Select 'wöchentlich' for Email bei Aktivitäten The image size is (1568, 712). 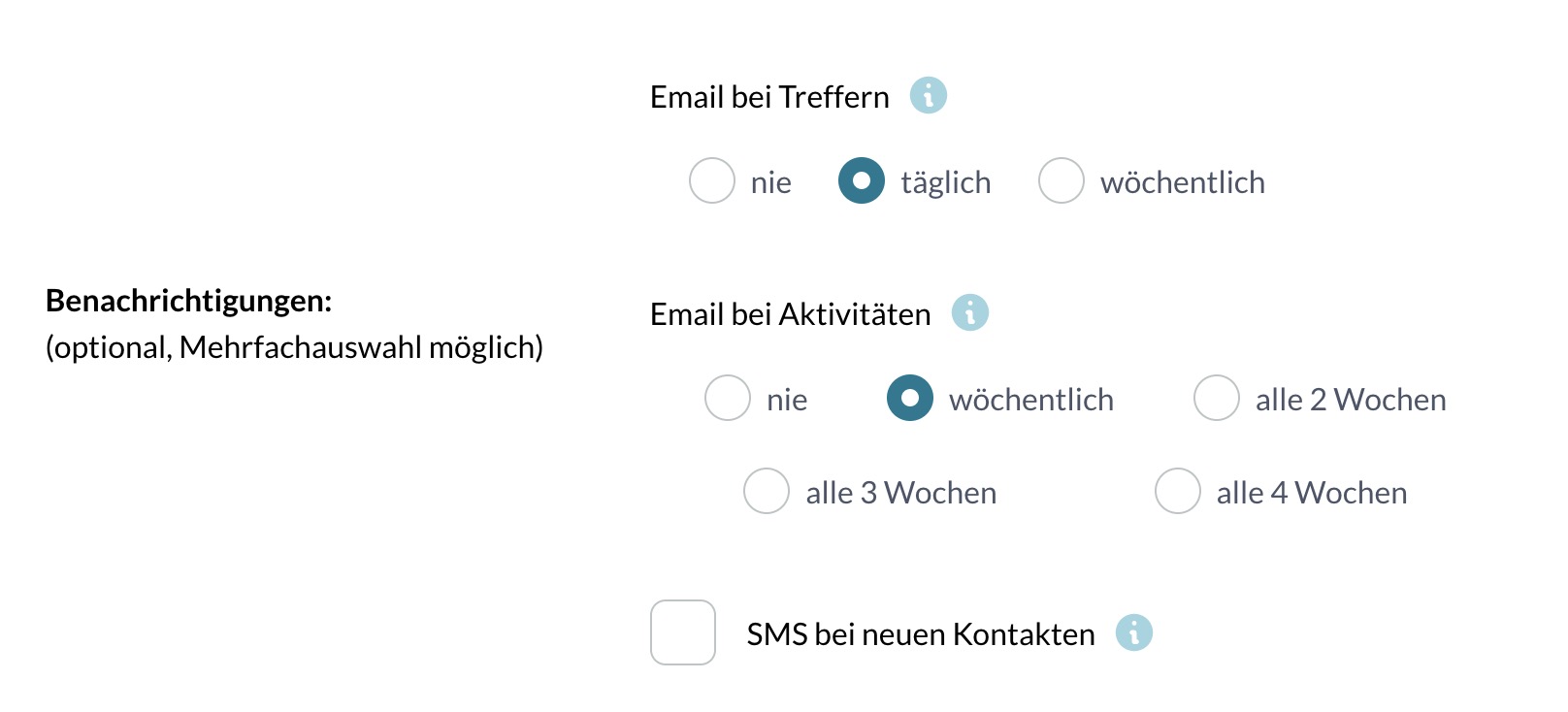[x=908, y=398]
